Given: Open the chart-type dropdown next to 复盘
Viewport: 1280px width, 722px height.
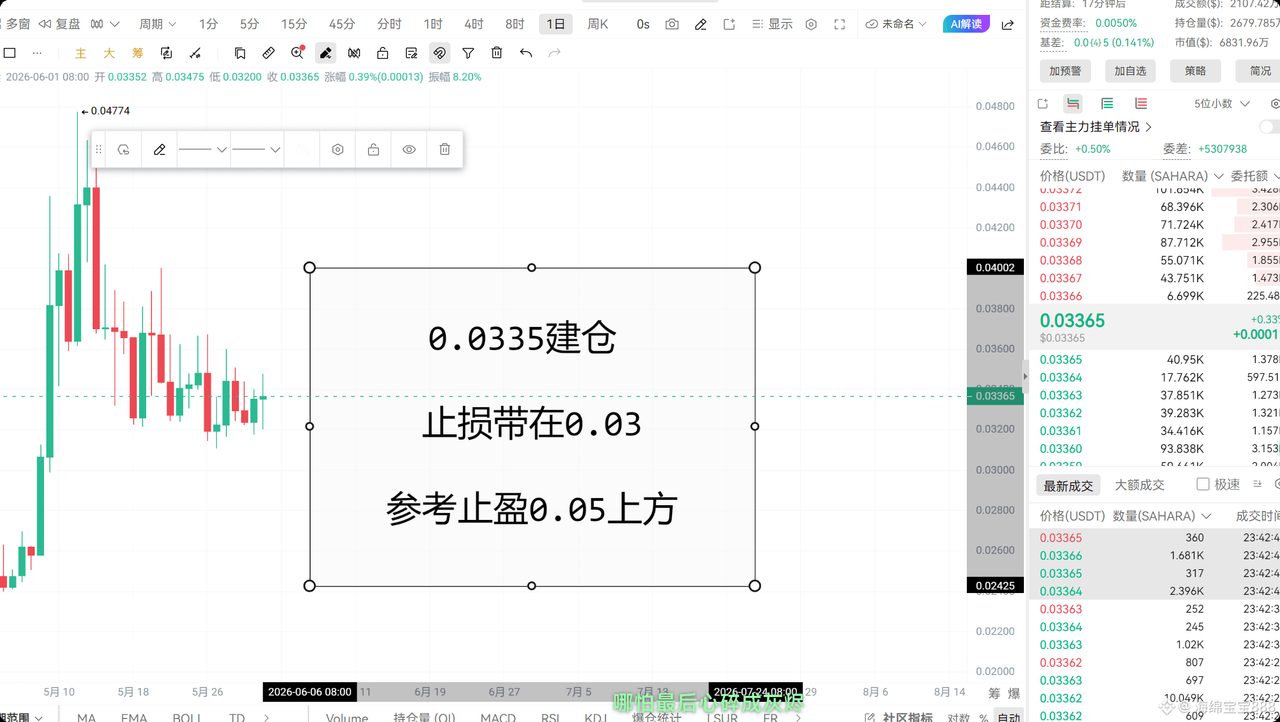Looking at the screenshot, I should (104, 24).
